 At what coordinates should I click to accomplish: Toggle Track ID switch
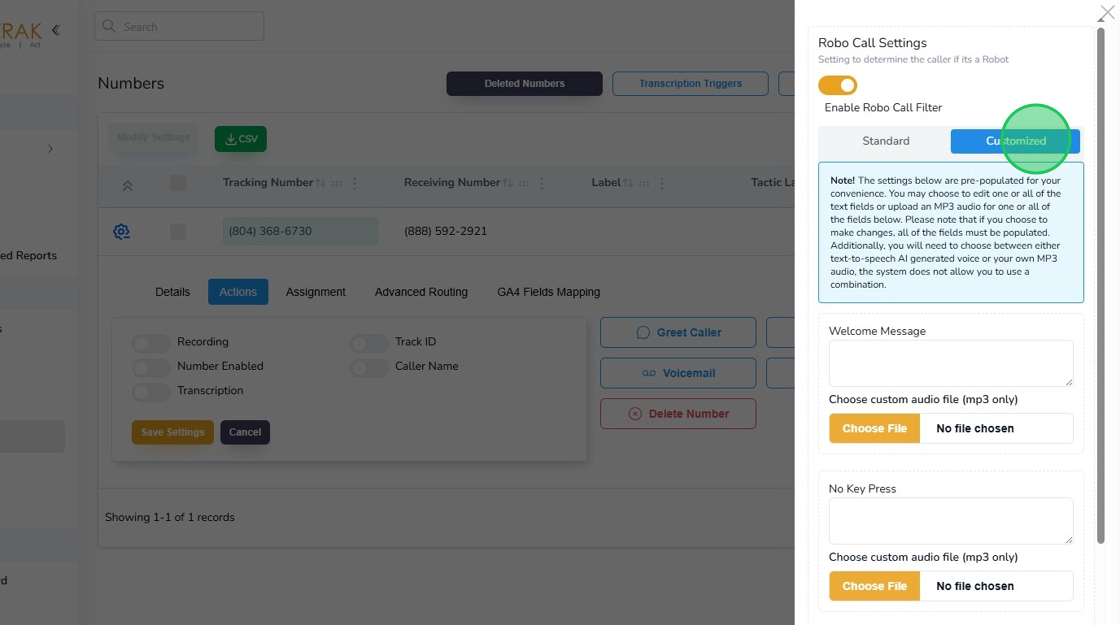pyautogui.click(x=369, y=343)
